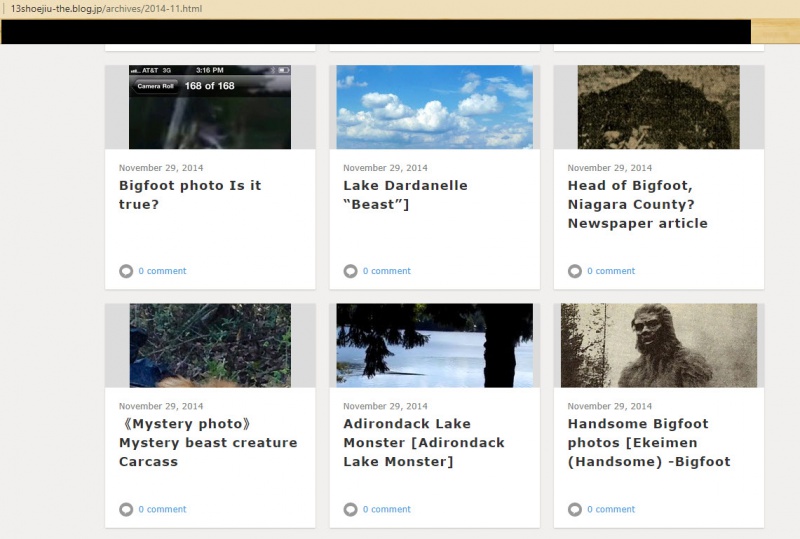This screenshot has height=539, width=800.
Task: Open the 'Bigfoot photo Is it true?' article
Action: pos(190,195)
